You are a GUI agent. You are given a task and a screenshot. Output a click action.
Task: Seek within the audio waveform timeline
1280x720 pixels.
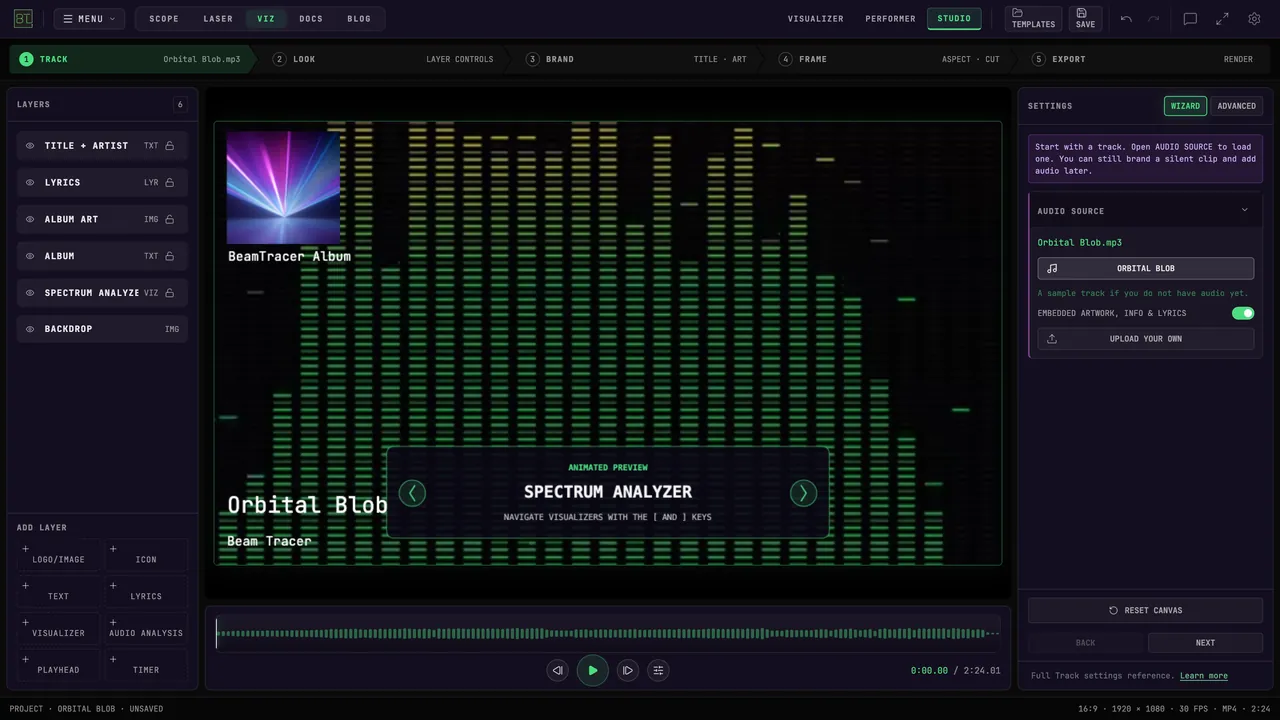click(x=608, y=633)
